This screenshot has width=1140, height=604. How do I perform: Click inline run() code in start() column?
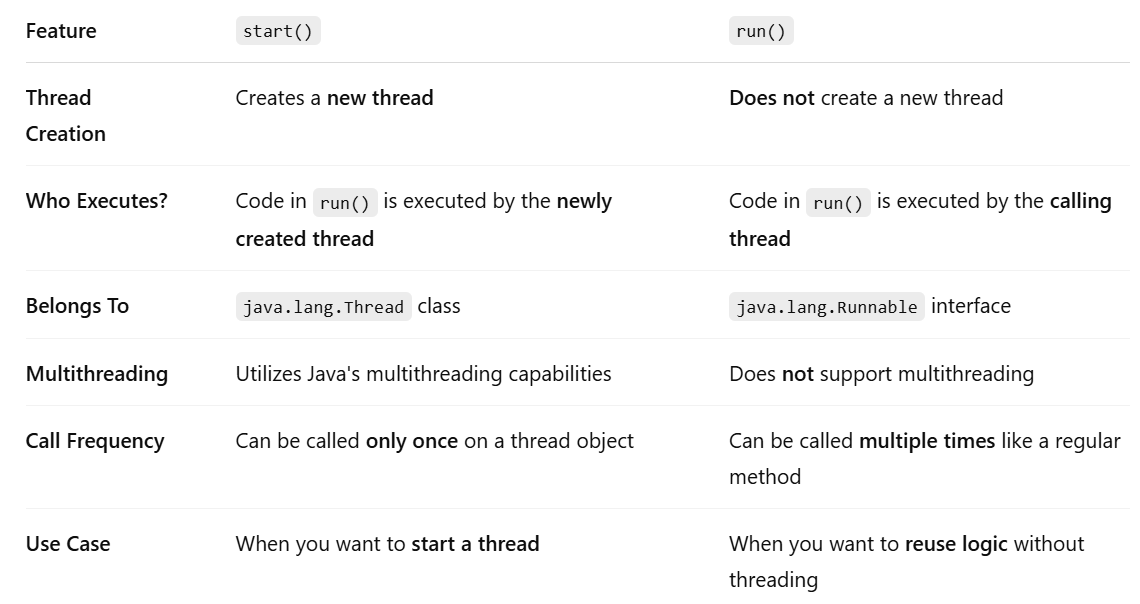345,202
